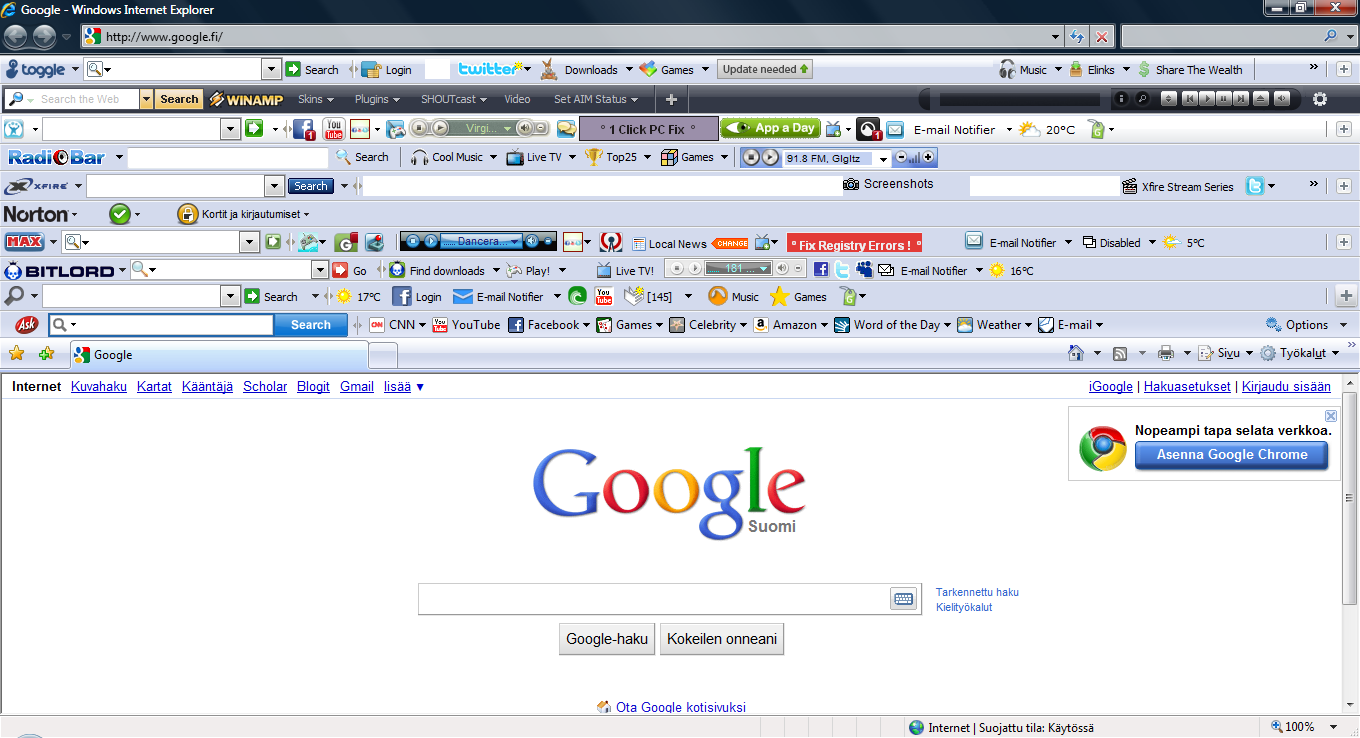
Task: Decrease RadioBar radio volume with minus button
Action: point(900,157)
